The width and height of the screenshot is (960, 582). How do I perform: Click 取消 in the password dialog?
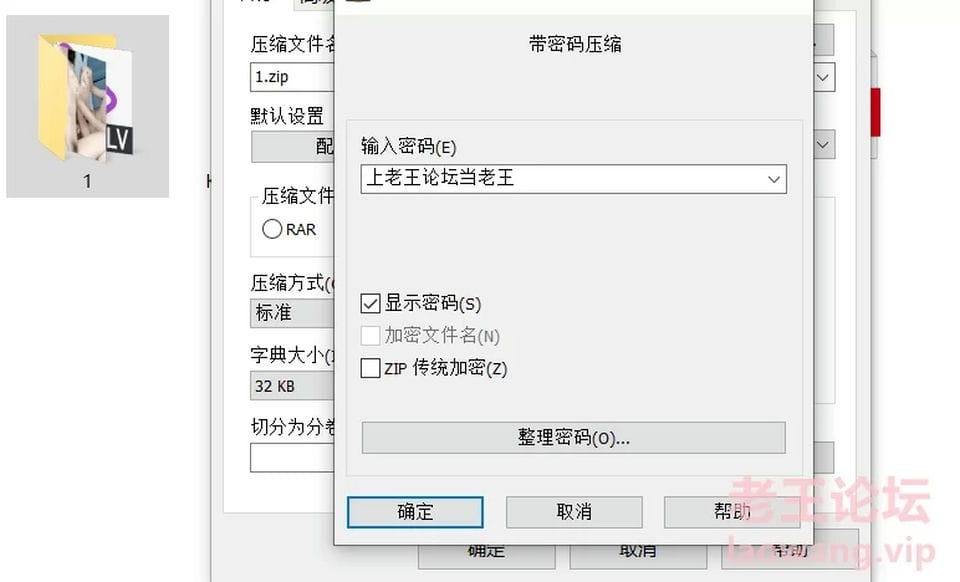pyautogui.click(x=574, y=512)
